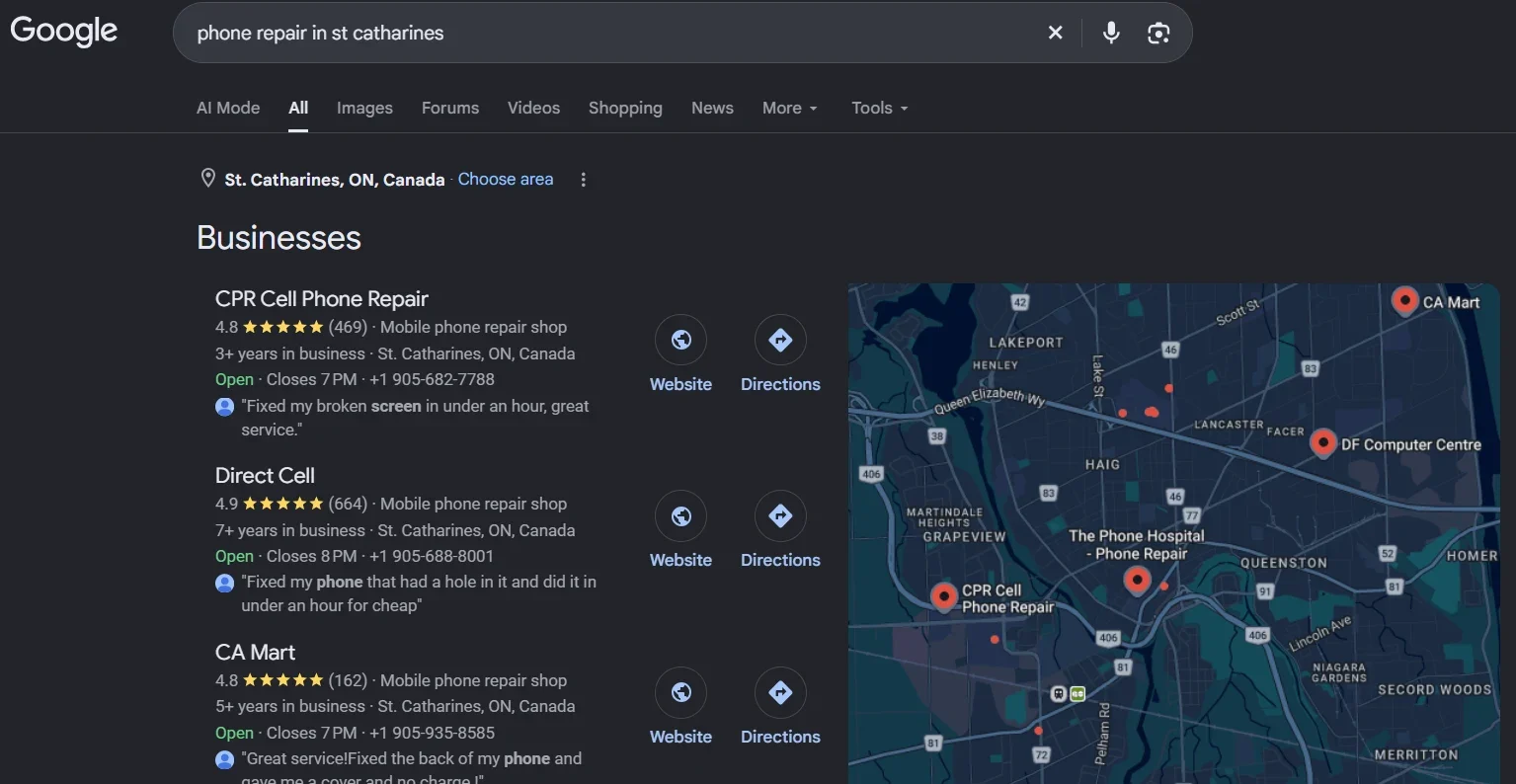1516x784 pixels.
Task: Switch to the AI Mode tab
Action: coord(228,108)
